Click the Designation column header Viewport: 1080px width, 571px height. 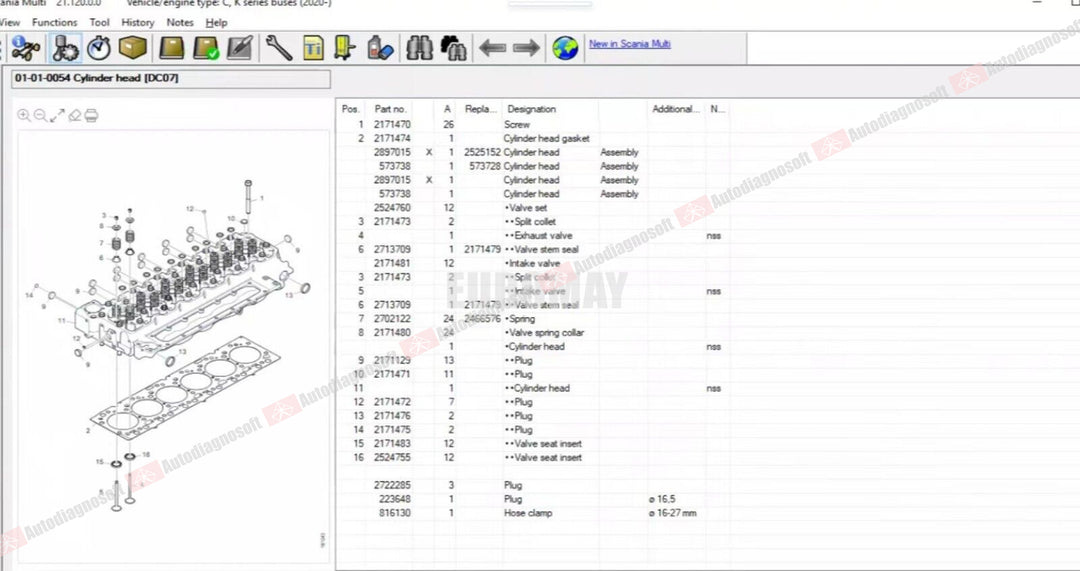(x=531, y=109)
